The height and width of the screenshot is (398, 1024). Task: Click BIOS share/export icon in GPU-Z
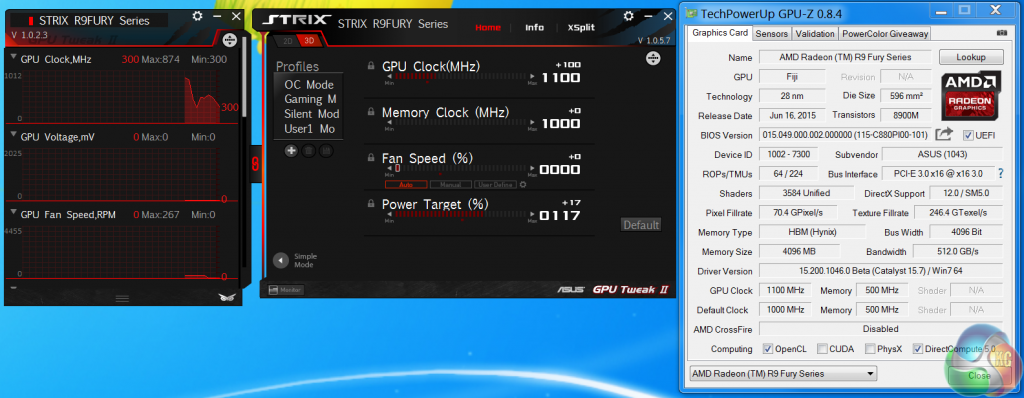click(x=944, y=135)
